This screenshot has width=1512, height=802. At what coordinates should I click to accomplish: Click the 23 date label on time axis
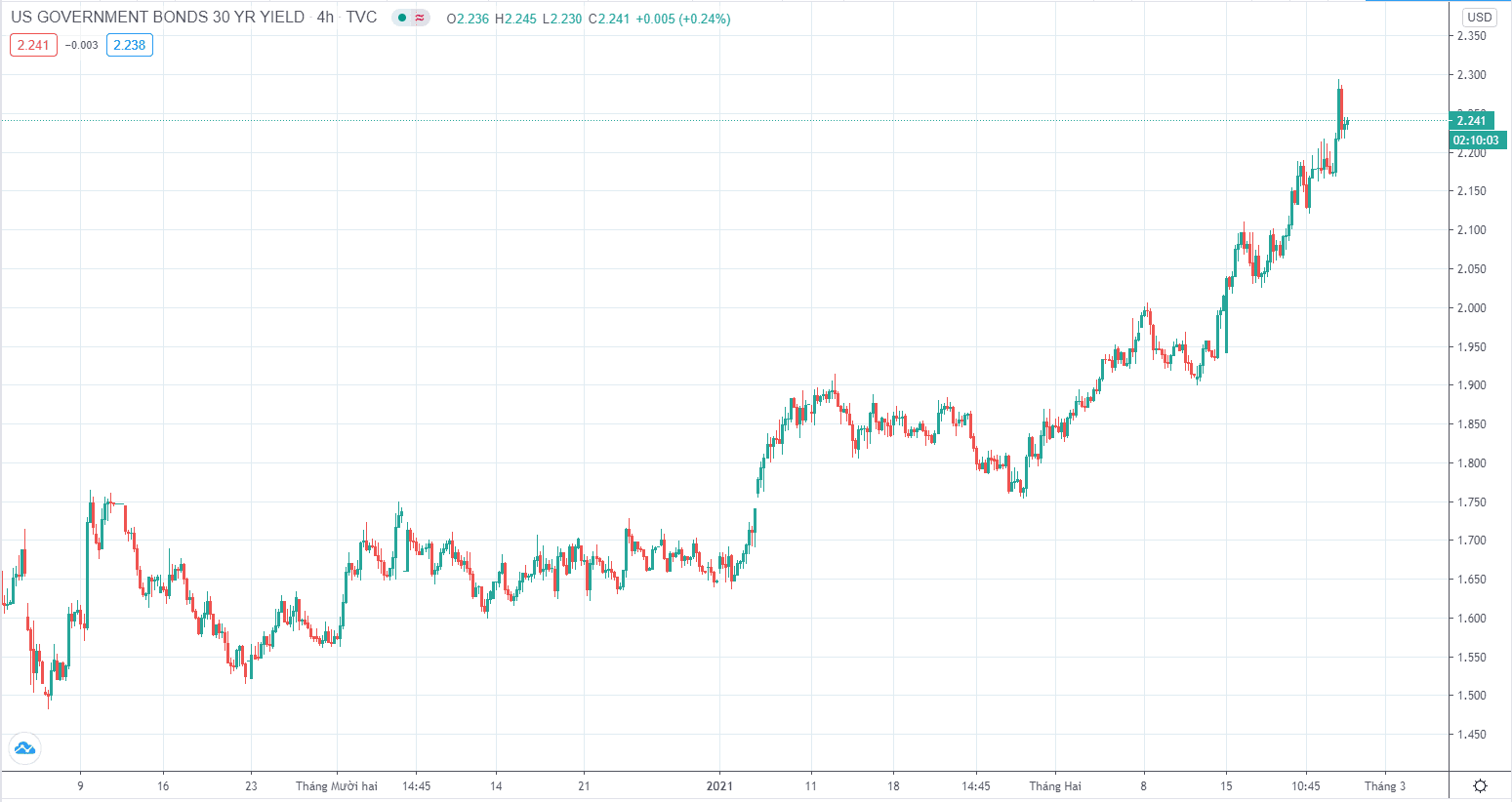click(x=251, y=786)
